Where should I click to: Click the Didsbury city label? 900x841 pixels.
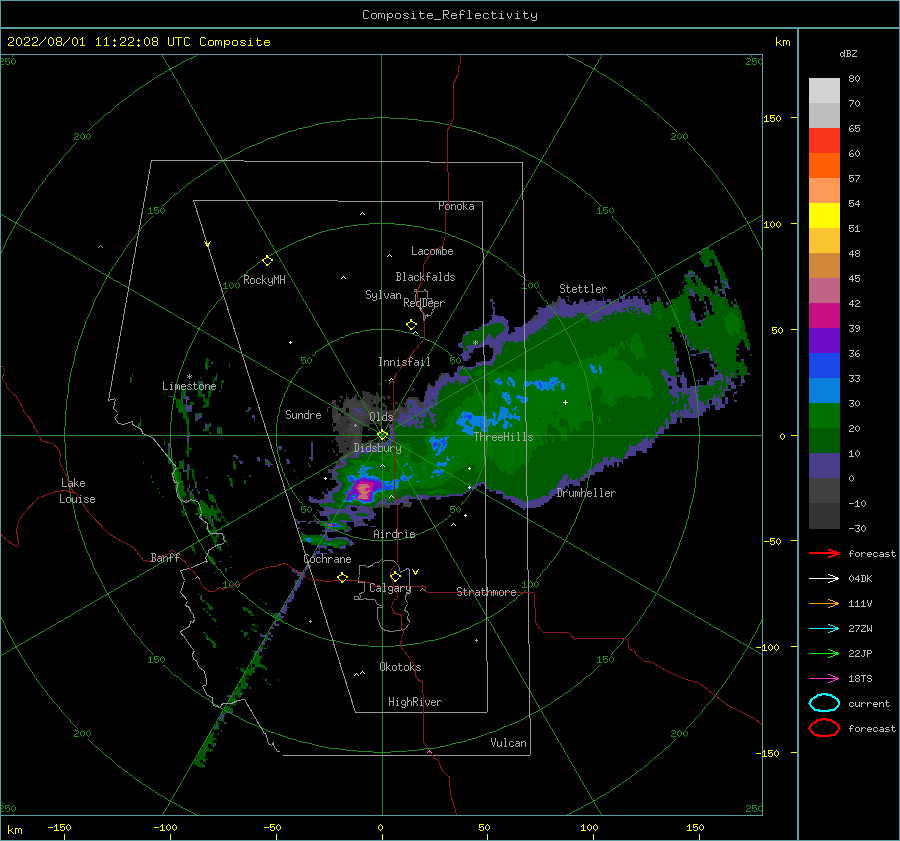[378, 448]
